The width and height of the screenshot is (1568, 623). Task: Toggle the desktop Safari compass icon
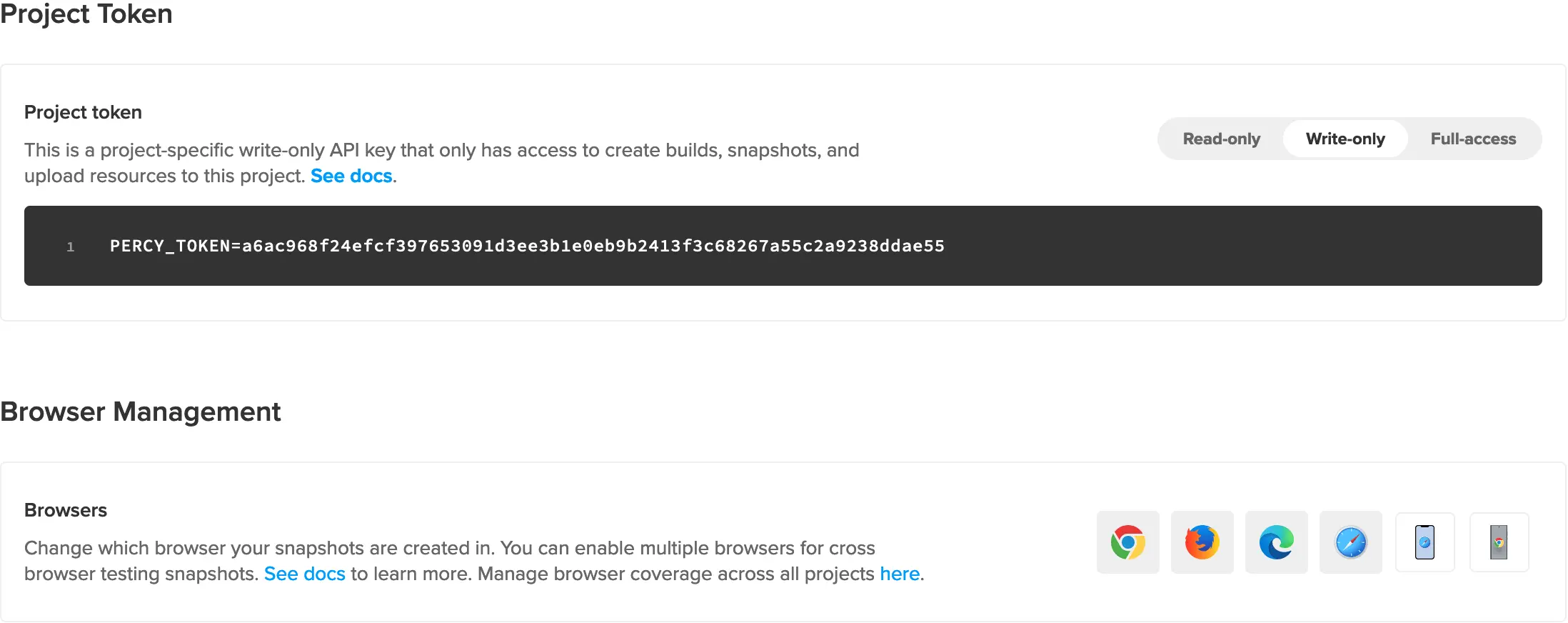pyautogui.click(x=1350, y=542)
